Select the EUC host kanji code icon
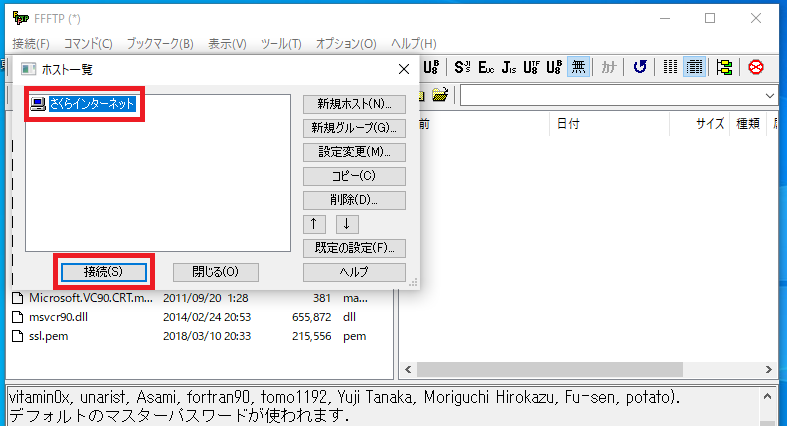Image resolution: width=787 pixels, height=426 pixels. coord(485,67)
